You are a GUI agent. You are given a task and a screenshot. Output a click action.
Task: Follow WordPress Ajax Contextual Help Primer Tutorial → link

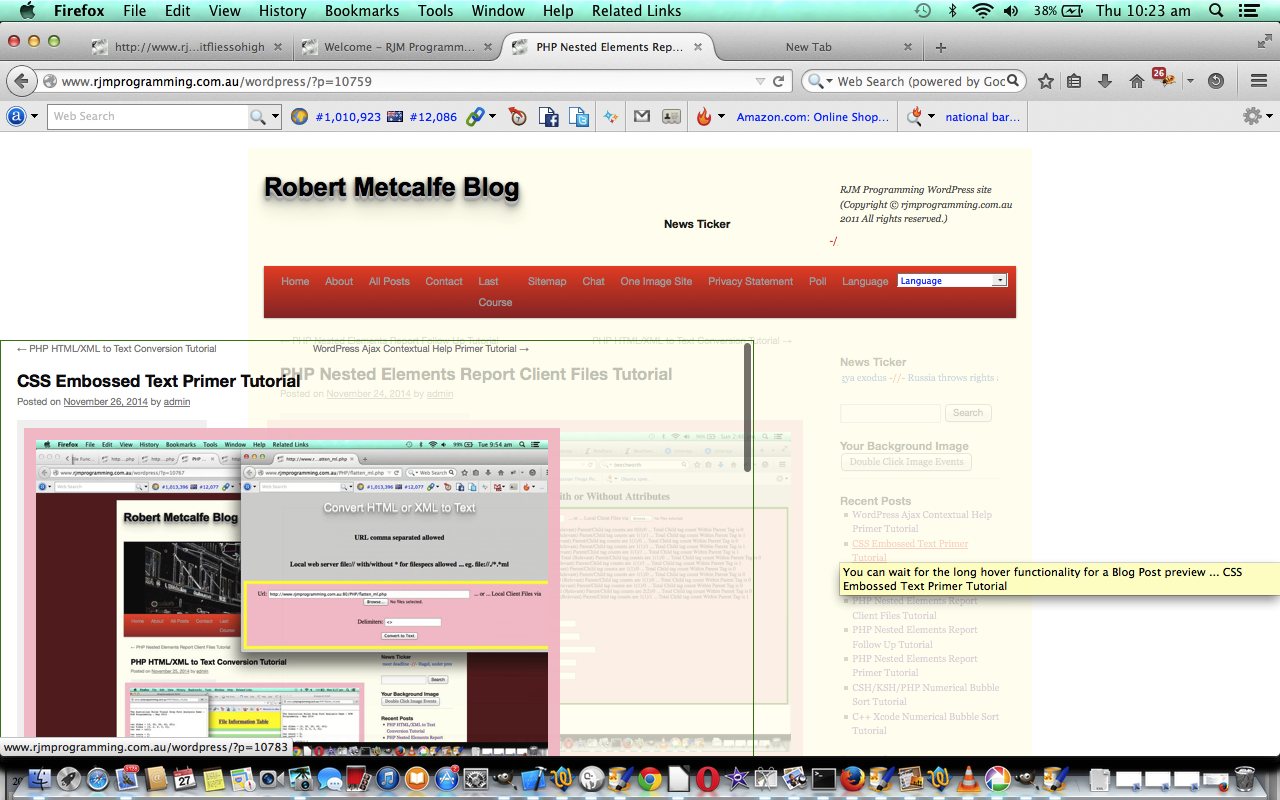click(421, 349)
